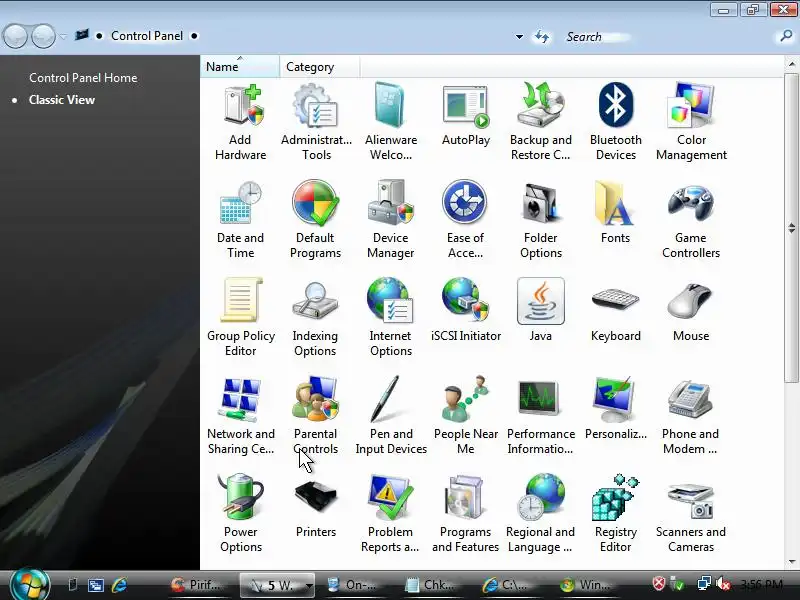Click the vertical scrollbar thumb
The image size is (800, 600).
click(x=791, y=227)
